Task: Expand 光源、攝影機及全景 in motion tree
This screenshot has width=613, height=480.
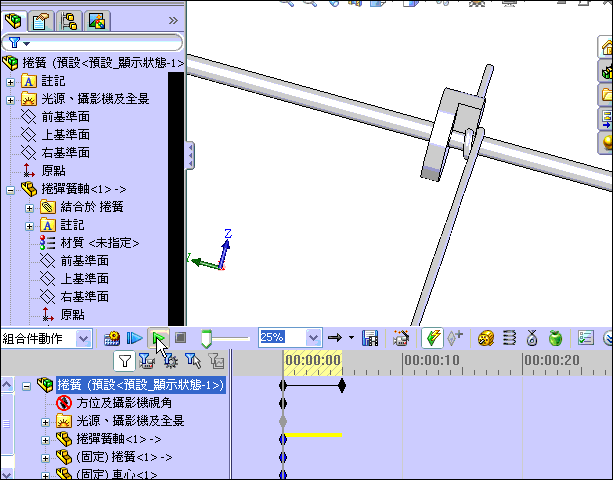Action: [x=45, y=422]
